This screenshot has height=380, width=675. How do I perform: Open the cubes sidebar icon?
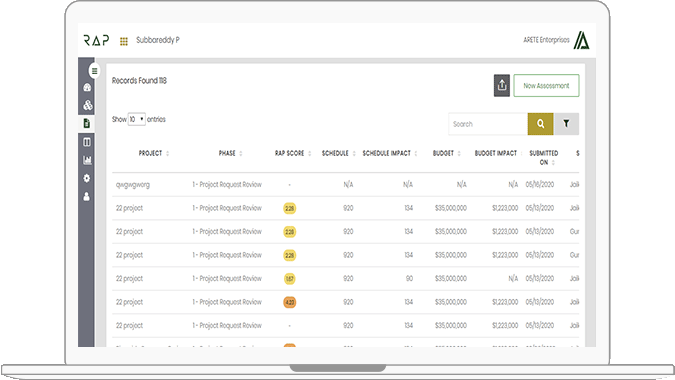click(x=87, y=105)
